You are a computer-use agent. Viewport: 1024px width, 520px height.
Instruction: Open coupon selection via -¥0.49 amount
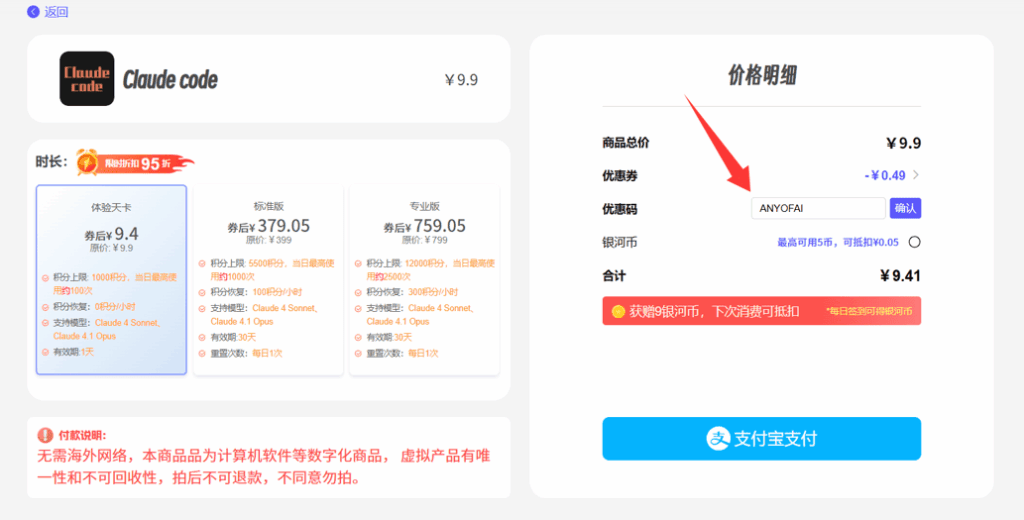(884, 175)
